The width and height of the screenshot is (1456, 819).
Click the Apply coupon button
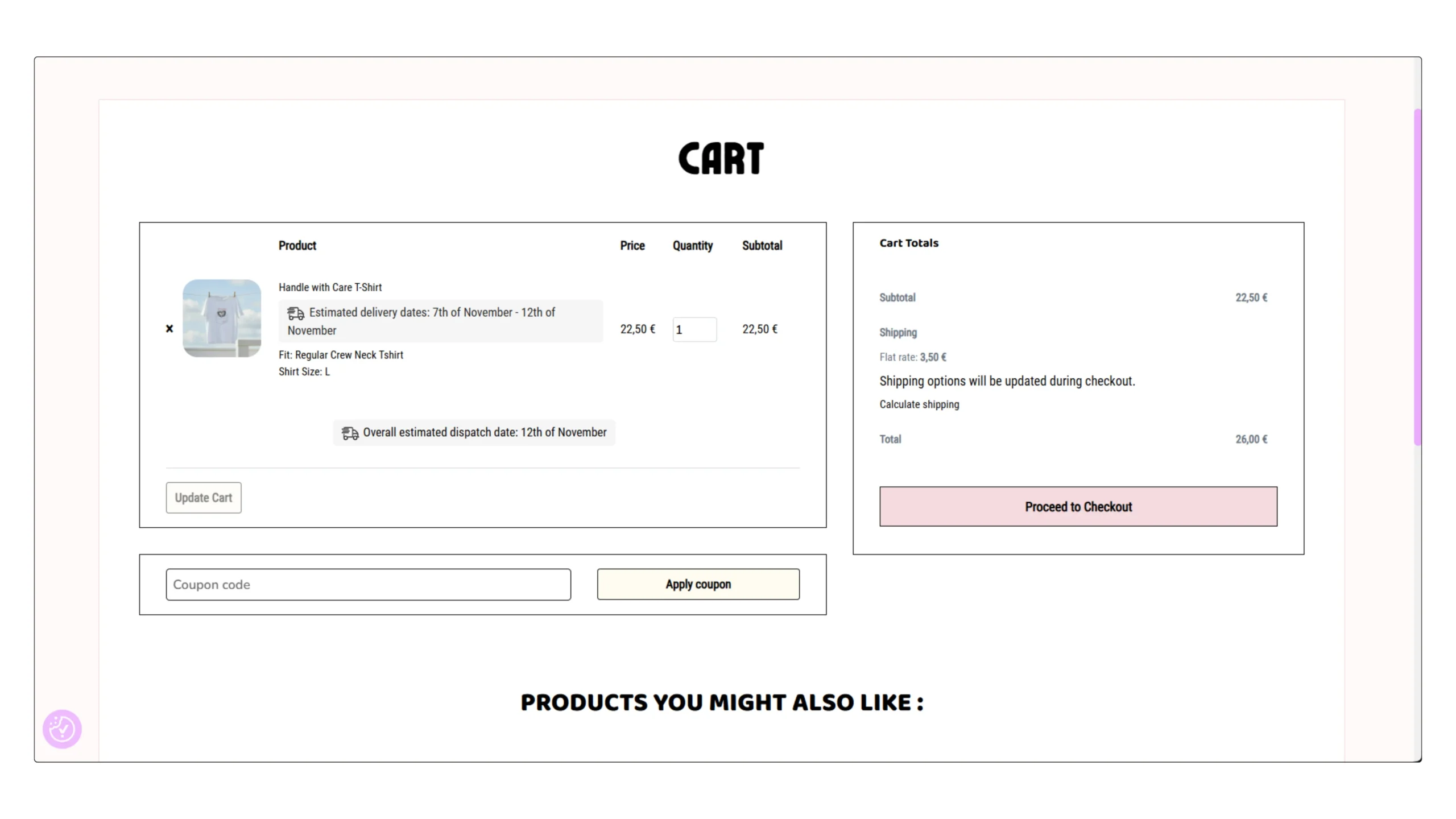click(x=698, y=585)
